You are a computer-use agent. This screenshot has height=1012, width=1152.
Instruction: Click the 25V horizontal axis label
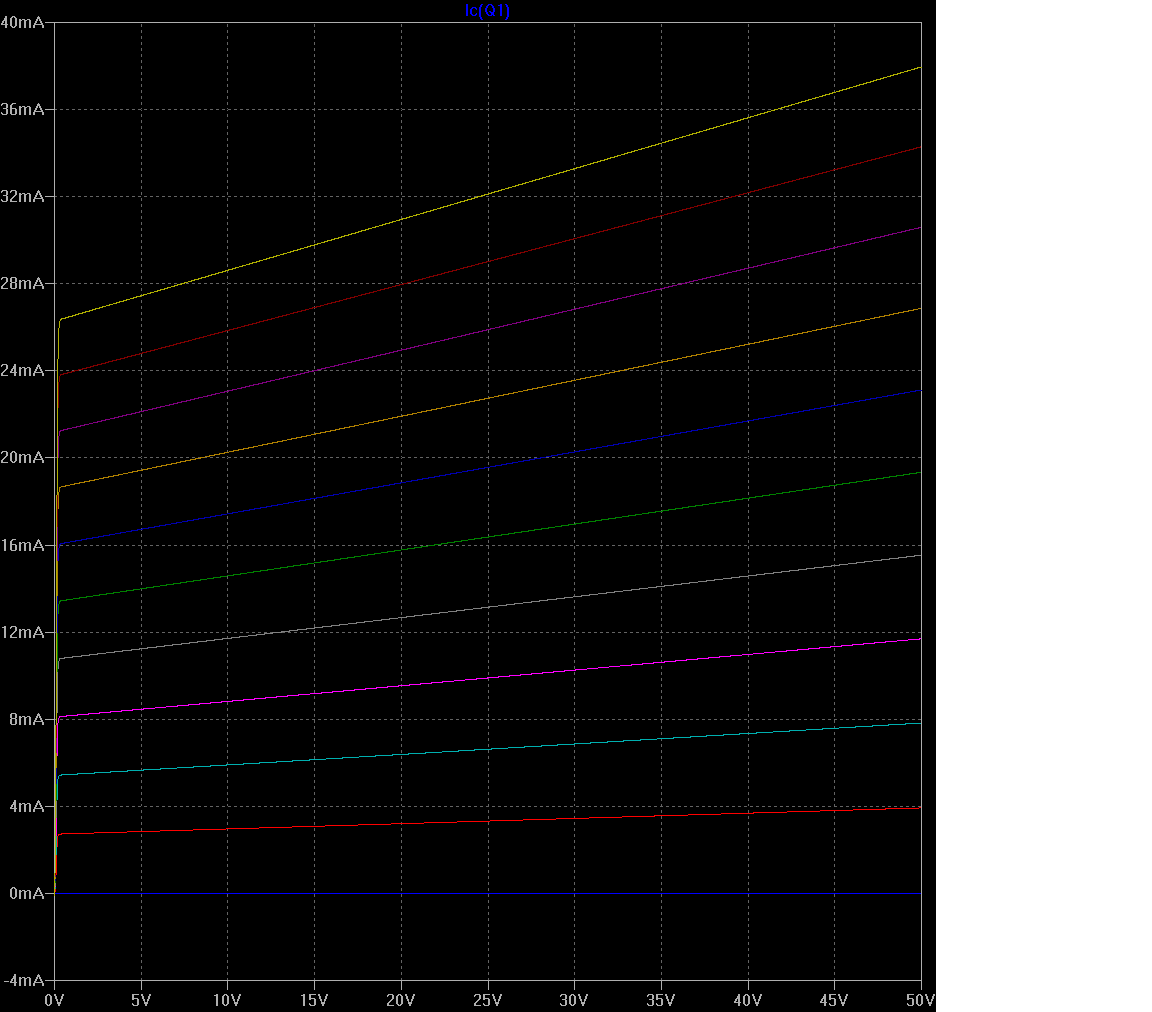[487, 1000]
